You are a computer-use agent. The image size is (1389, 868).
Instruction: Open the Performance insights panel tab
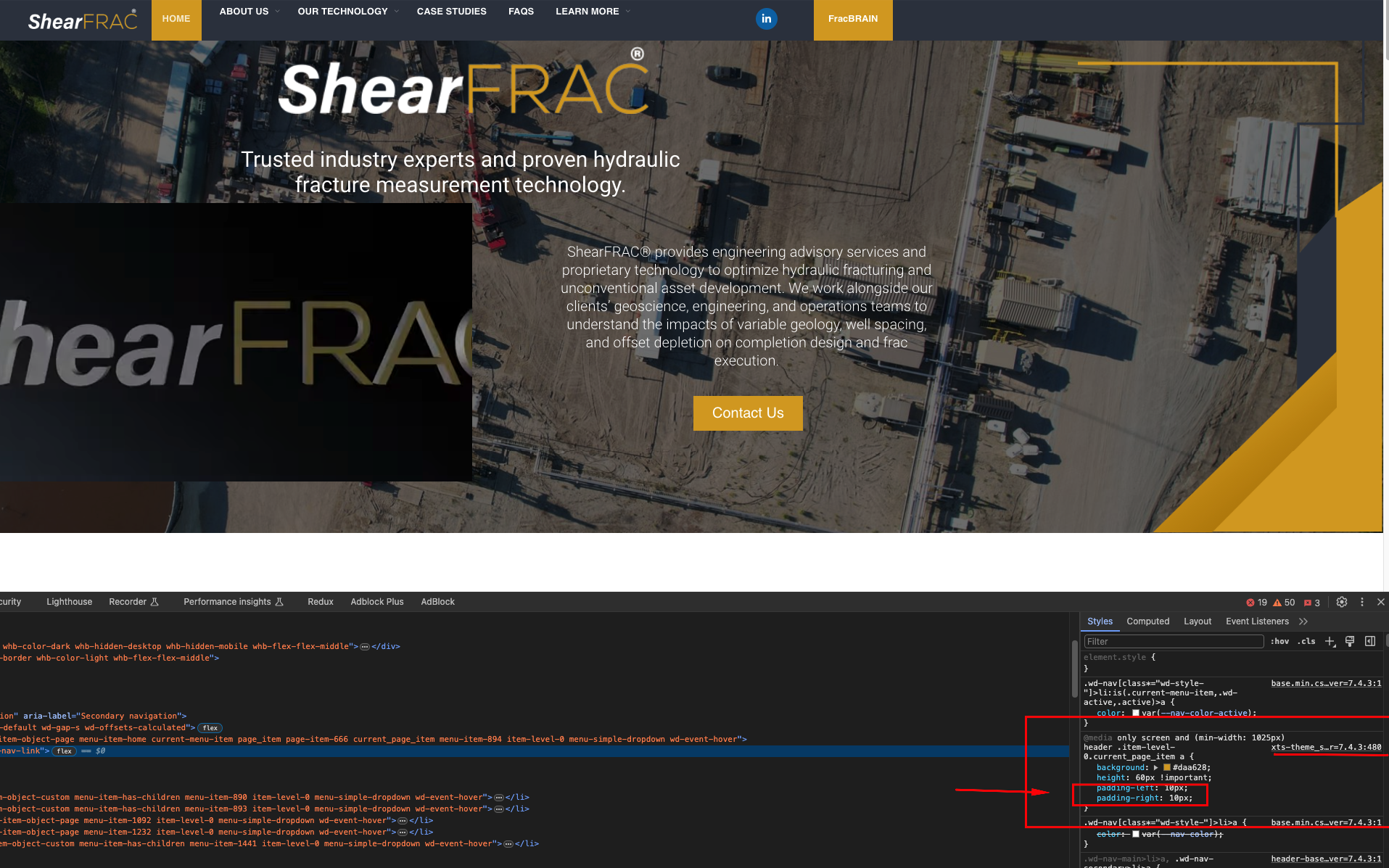pyautogui.click(x=234, y=602)
